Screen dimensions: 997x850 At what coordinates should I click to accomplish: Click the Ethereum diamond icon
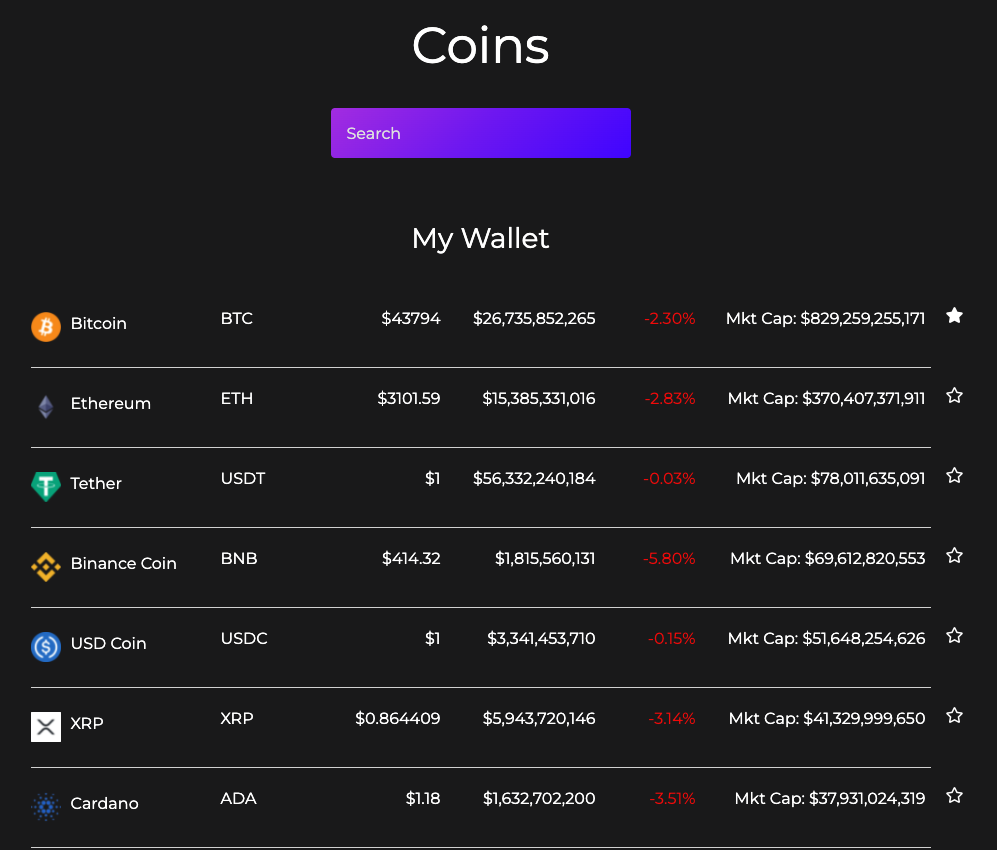45,407
